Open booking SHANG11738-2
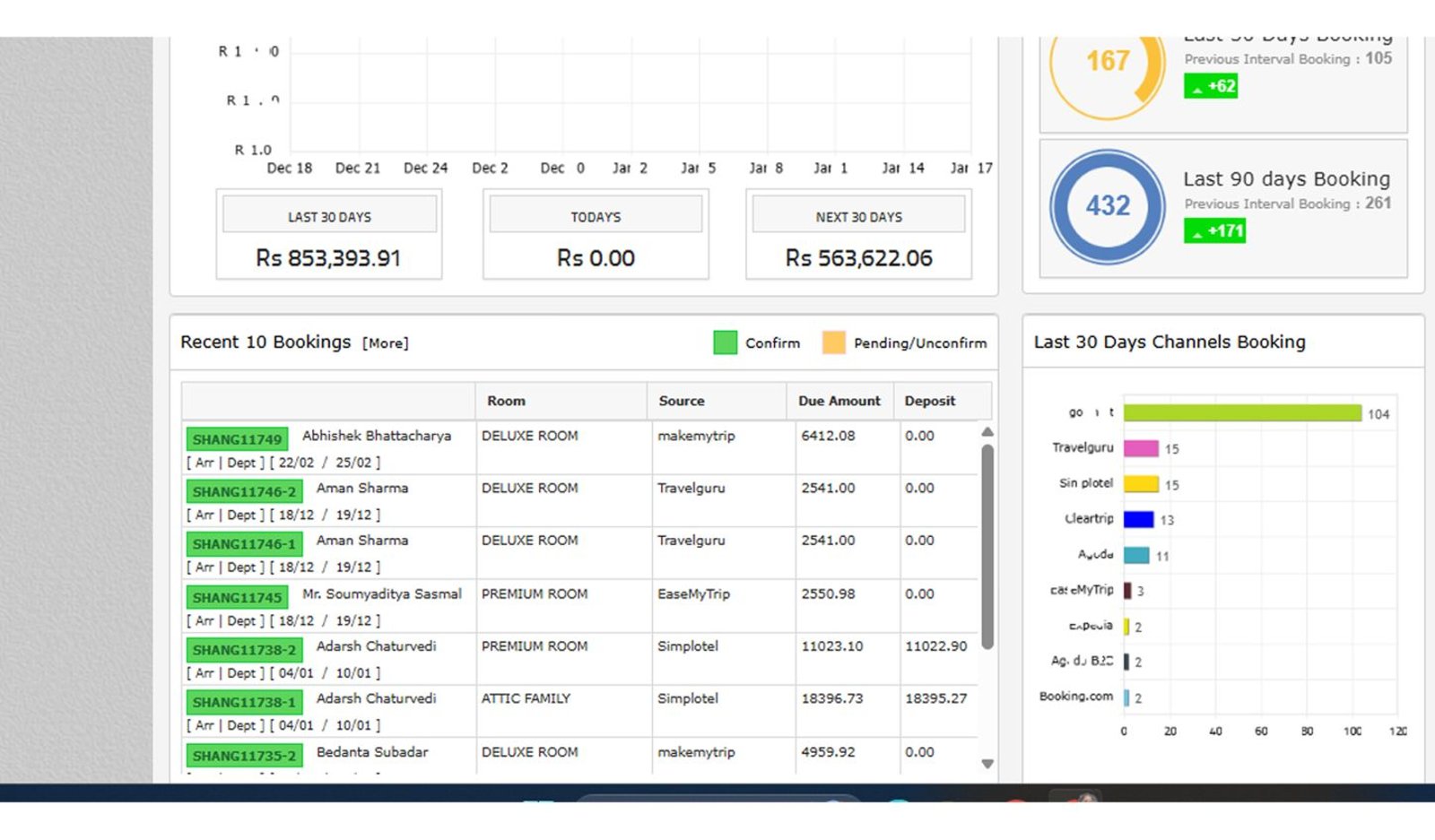Screen dimensions: 1435x840 [244, 650]
